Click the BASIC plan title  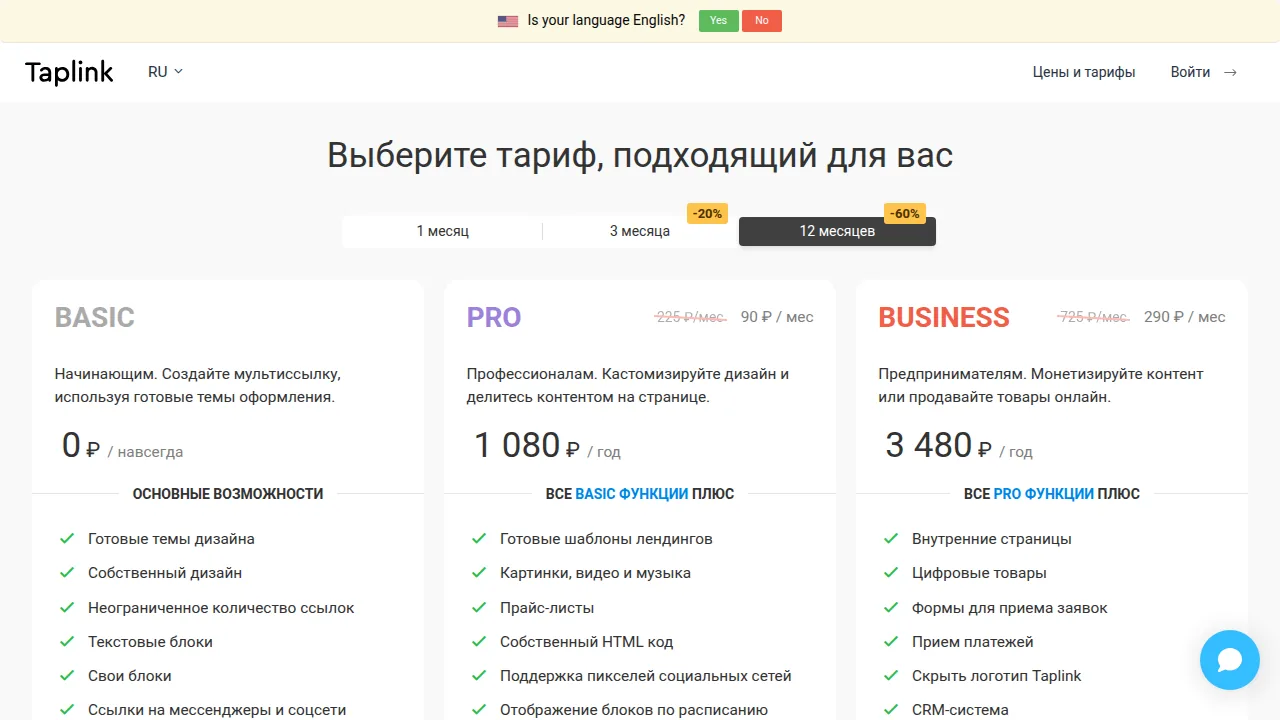pos(95,318)
